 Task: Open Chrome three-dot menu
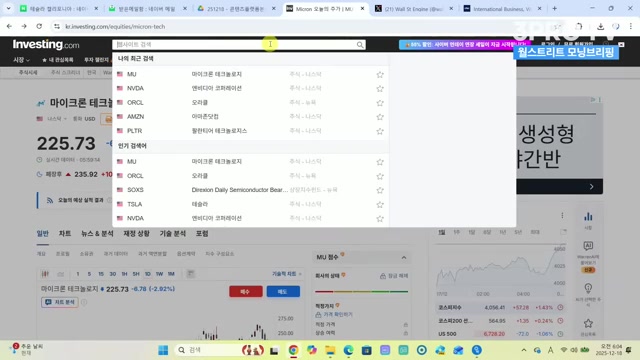[x=631, y=27]
